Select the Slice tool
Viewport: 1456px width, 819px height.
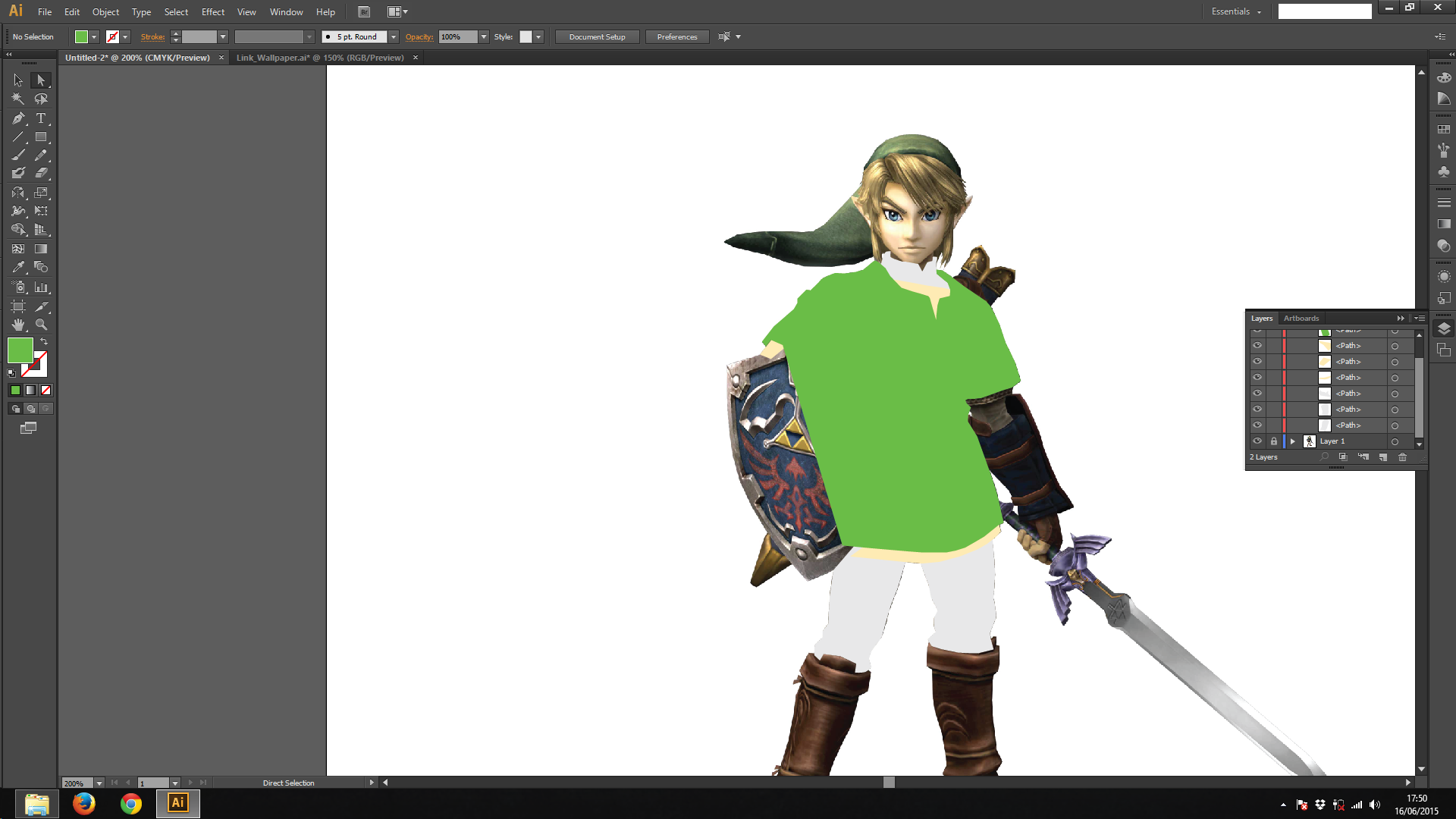41,306
